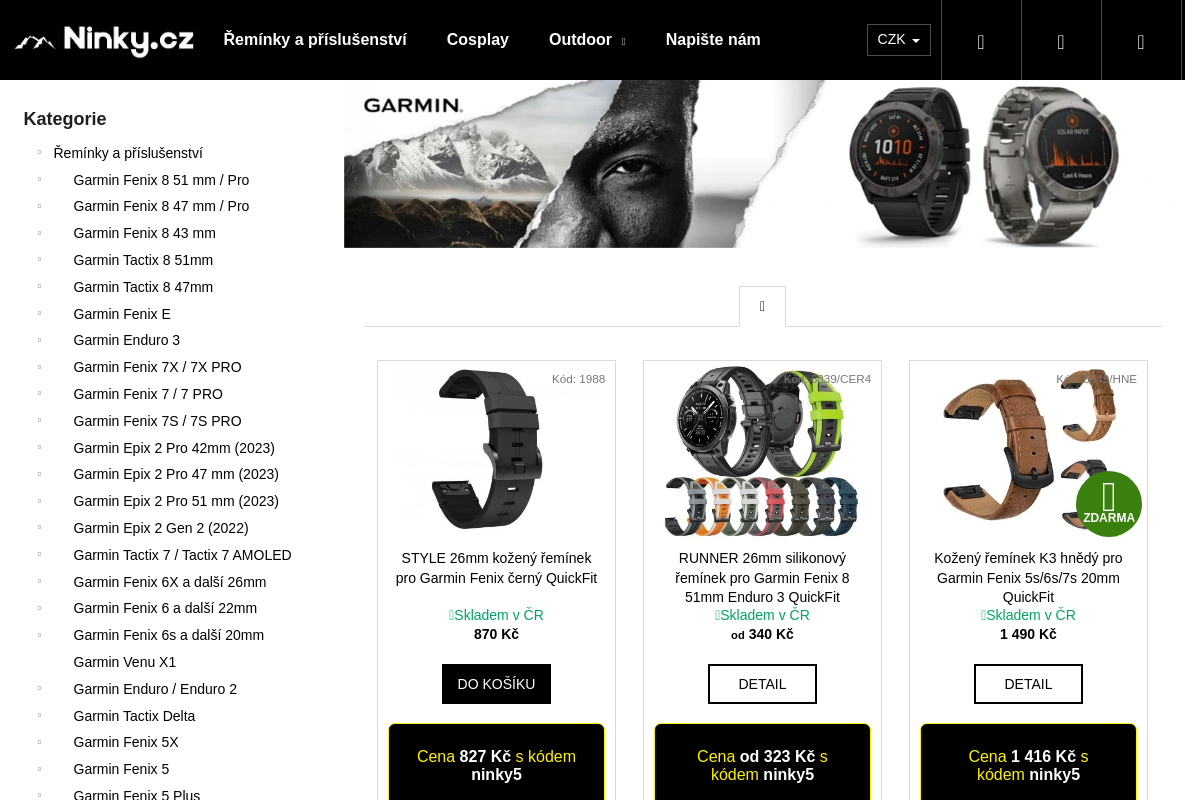Click expand bullet beside Řemínky a příslušenství

click(40, 153)
